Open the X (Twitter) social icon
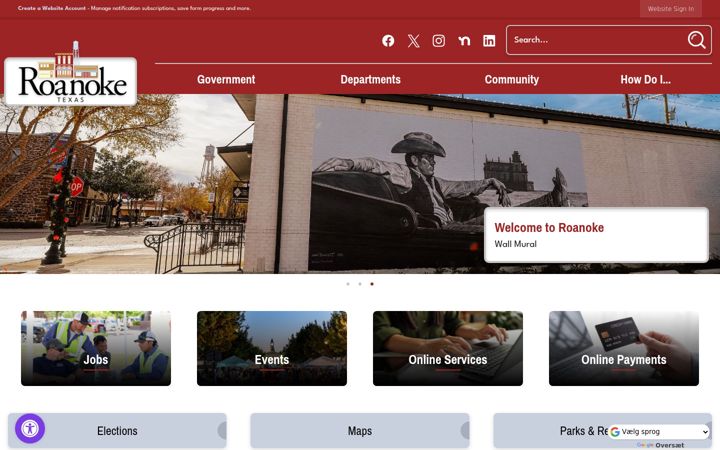Screen dimensions: 720x450 pos(413,41)
